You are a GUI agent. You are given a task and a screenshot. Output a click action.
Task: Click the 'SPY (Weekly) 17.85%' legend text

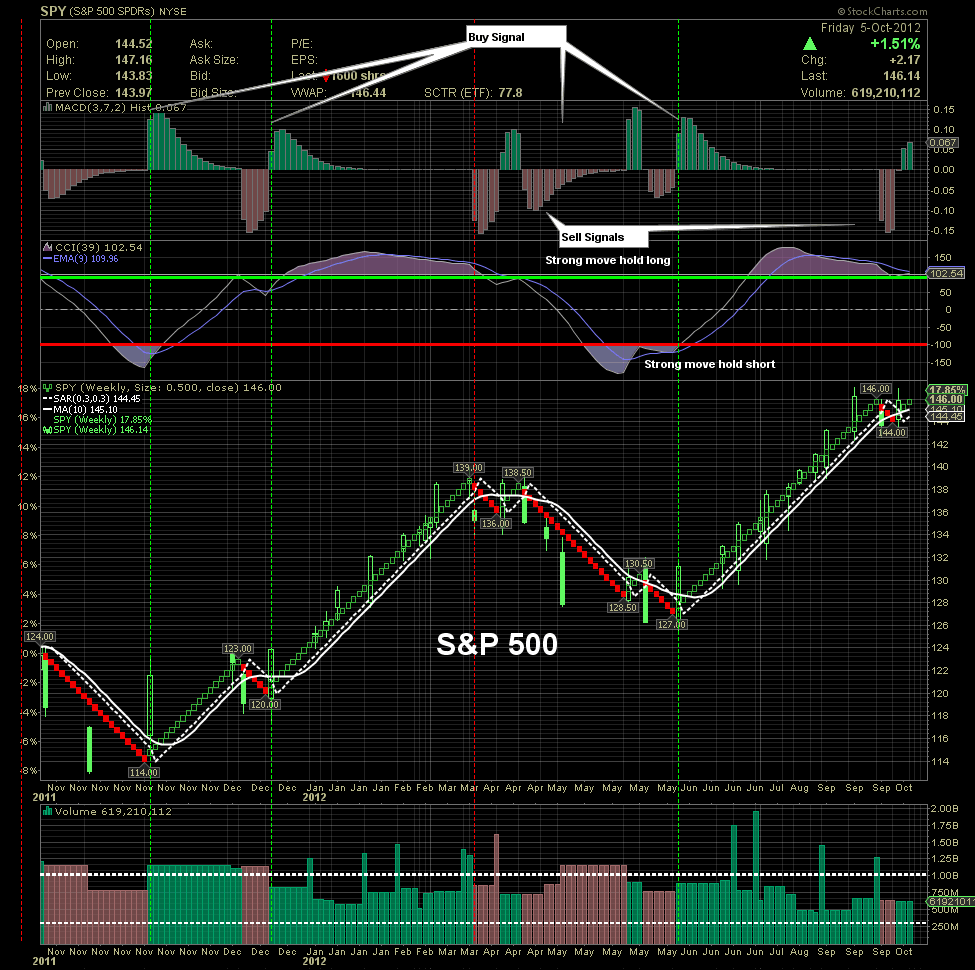click(103, 420)
